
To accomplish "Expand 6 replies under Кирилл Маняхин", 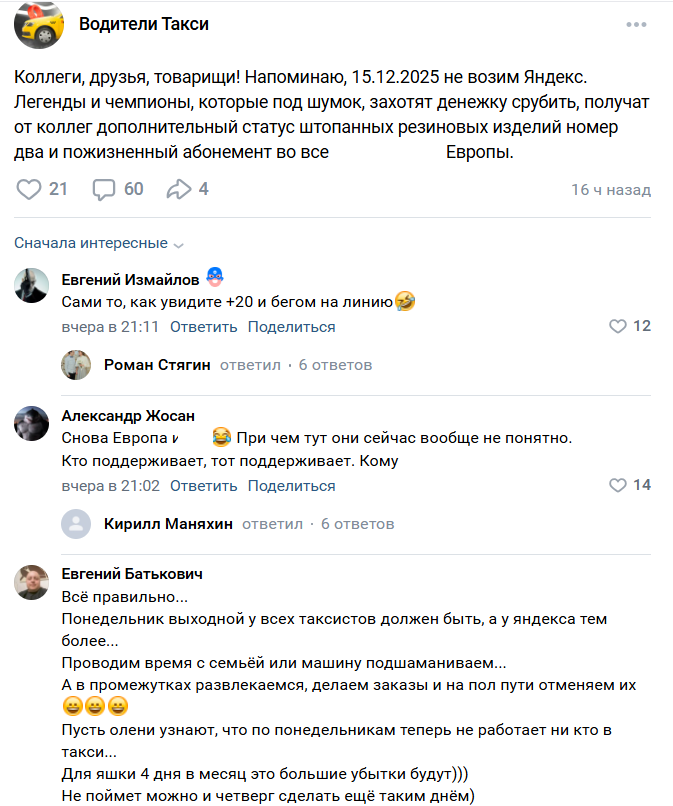I will (357, 524).
